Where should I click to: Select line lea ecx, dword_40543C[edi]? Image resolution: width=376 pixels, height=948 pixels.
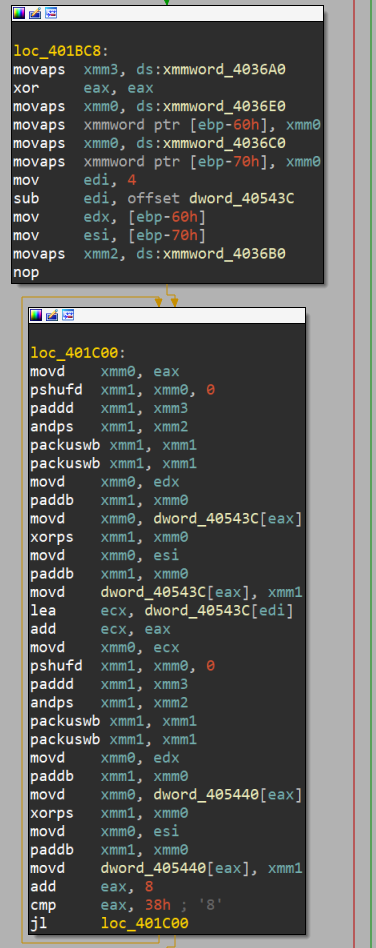tap(162, 611)
